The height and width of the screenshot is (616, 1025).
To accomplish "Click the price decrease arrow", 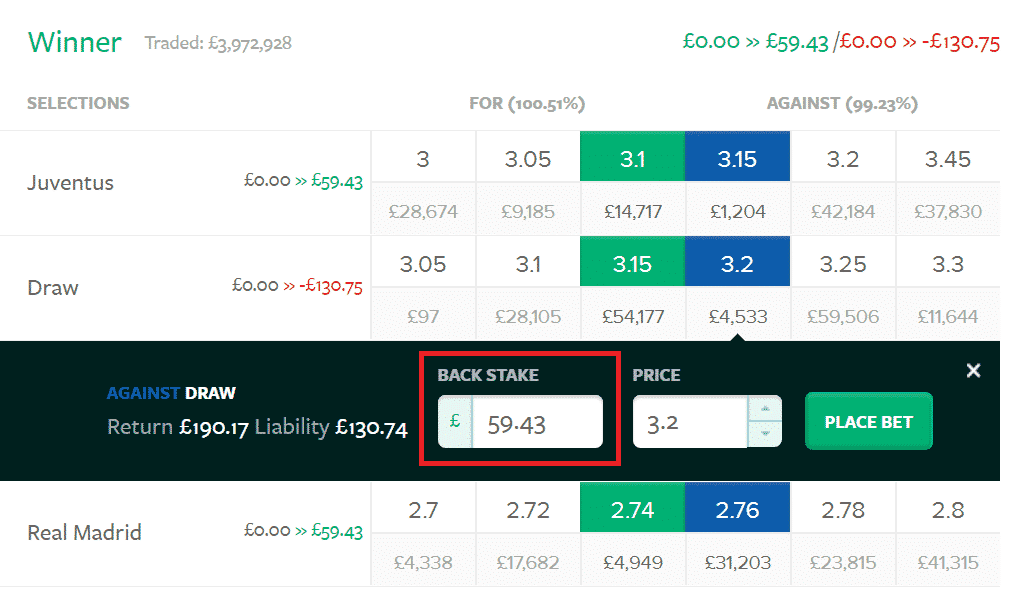I will point(765,434).
